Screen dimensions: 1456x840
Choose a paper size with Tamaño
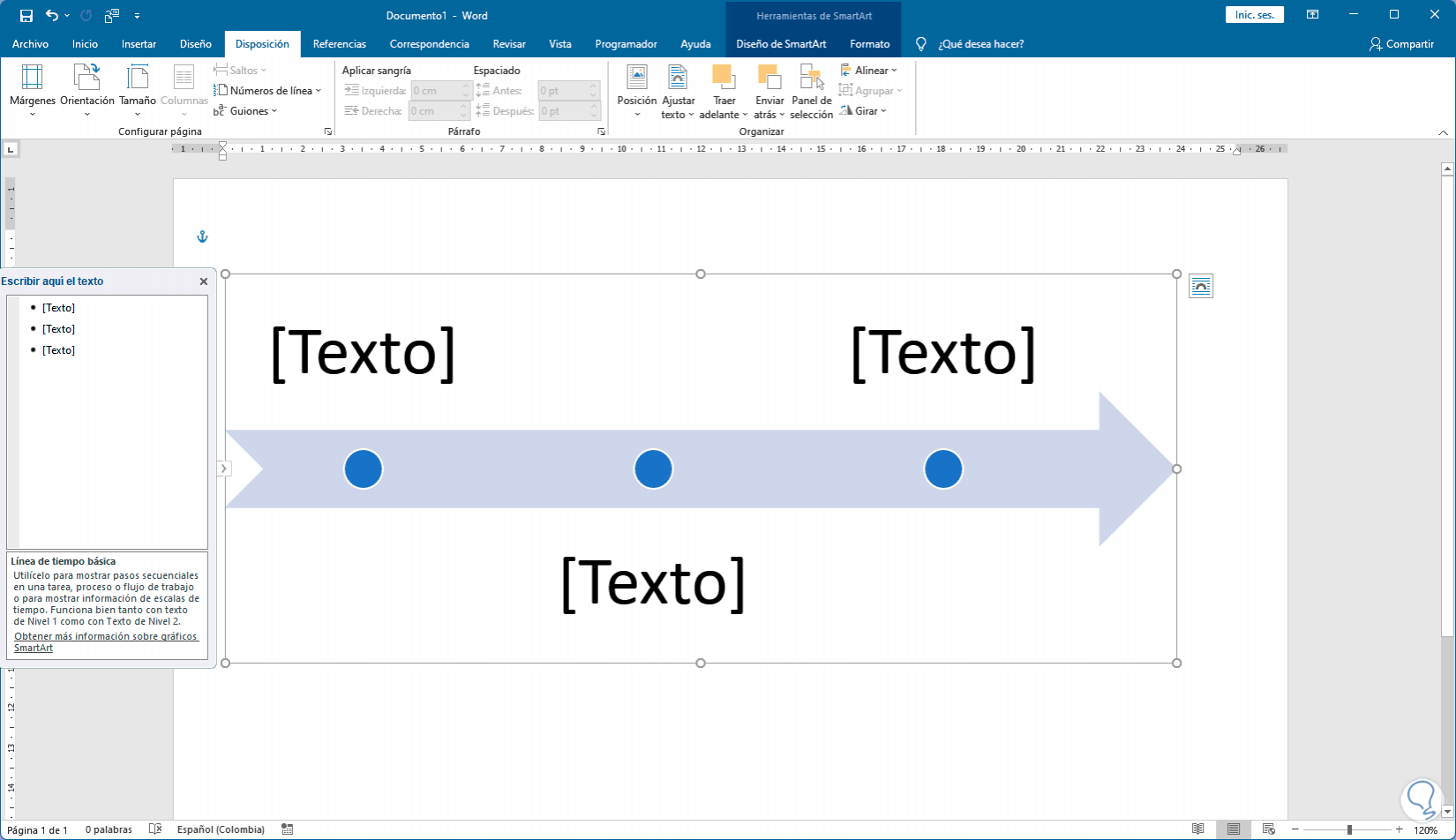pos(138,90)
